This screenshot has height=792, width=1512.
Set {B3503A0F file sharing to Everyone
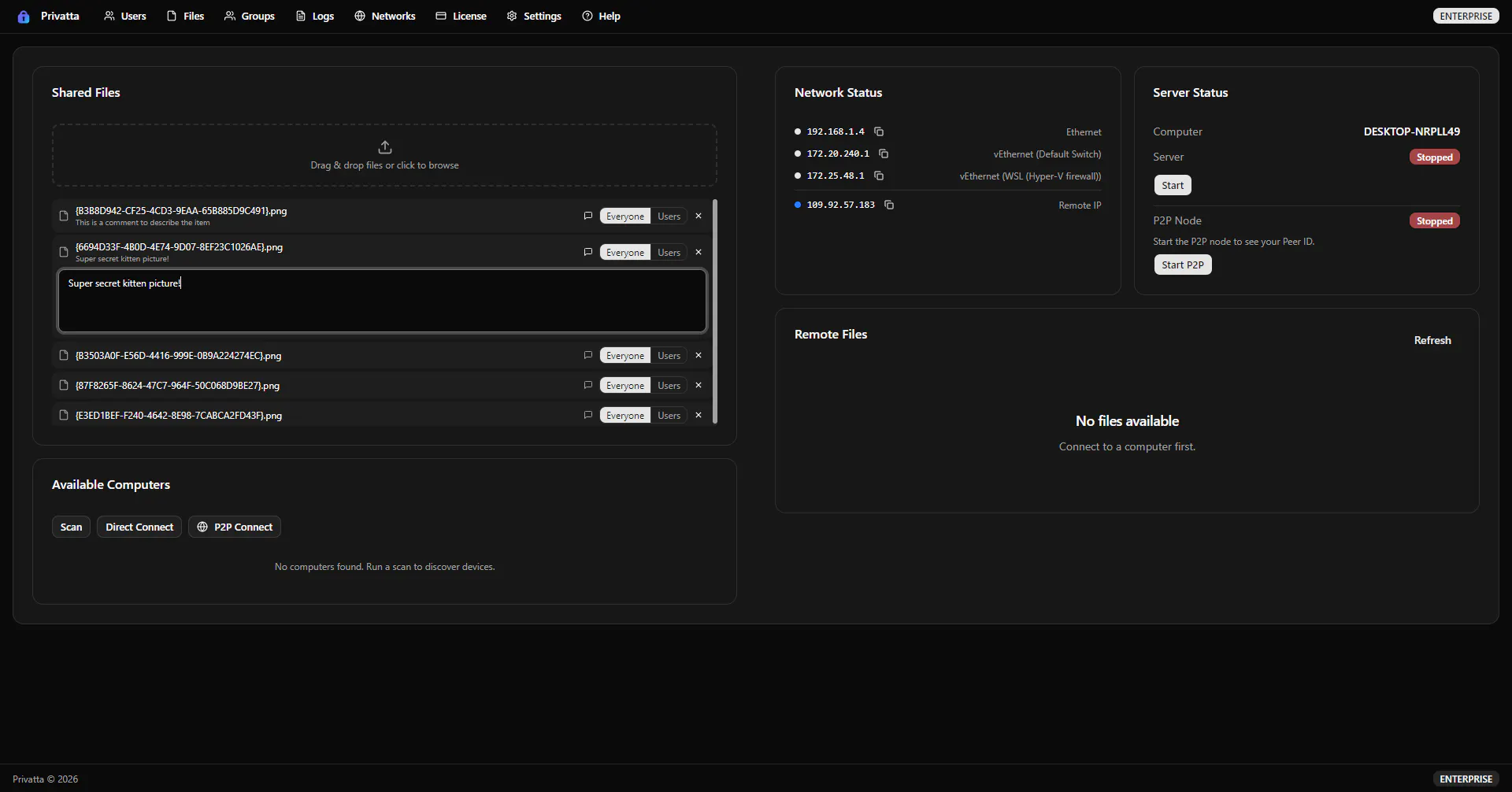click(625, 355)
